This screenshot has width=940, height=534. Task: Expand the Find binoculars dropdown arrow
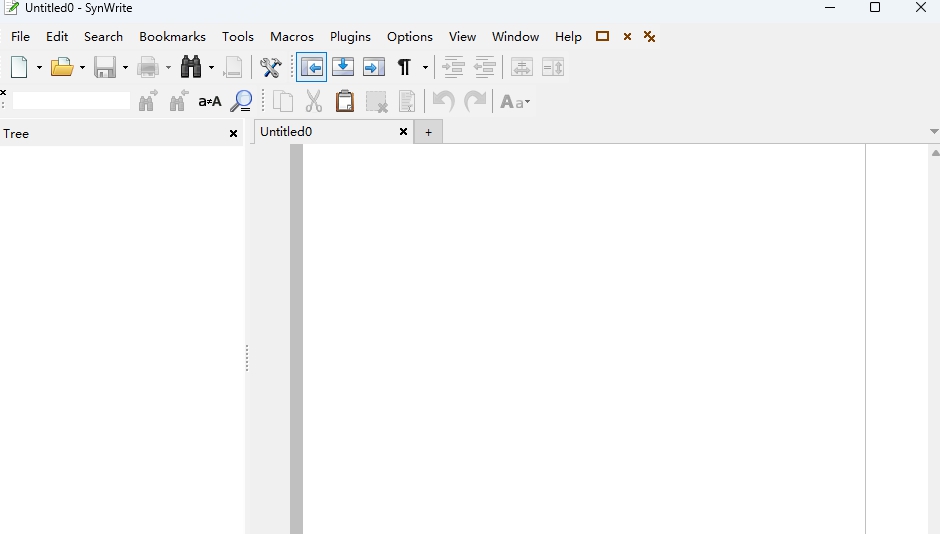tap(211, 68)
